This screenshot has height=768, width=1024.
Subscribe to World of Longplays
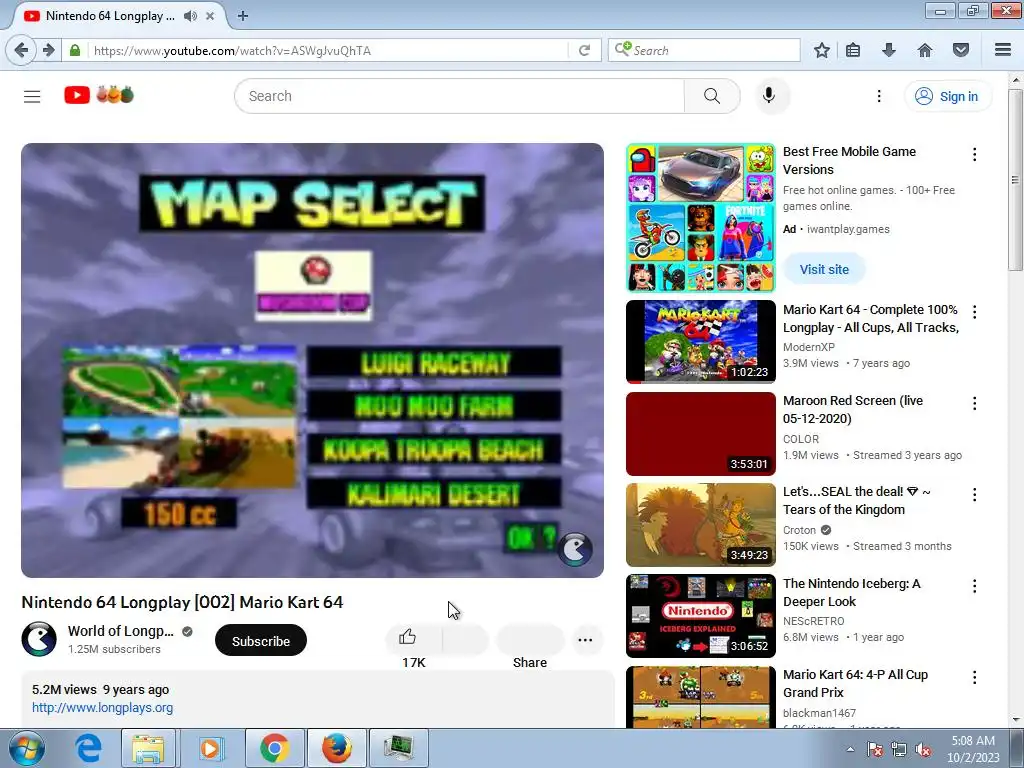coord(261,641)
